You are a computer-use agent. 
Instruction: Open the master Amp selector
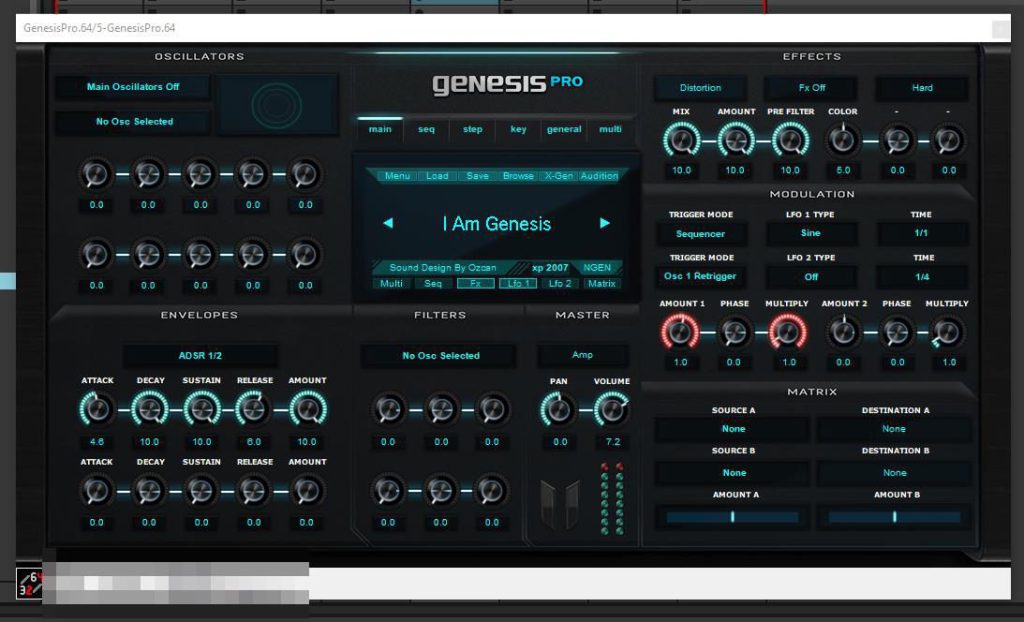(x=583, y=355)
